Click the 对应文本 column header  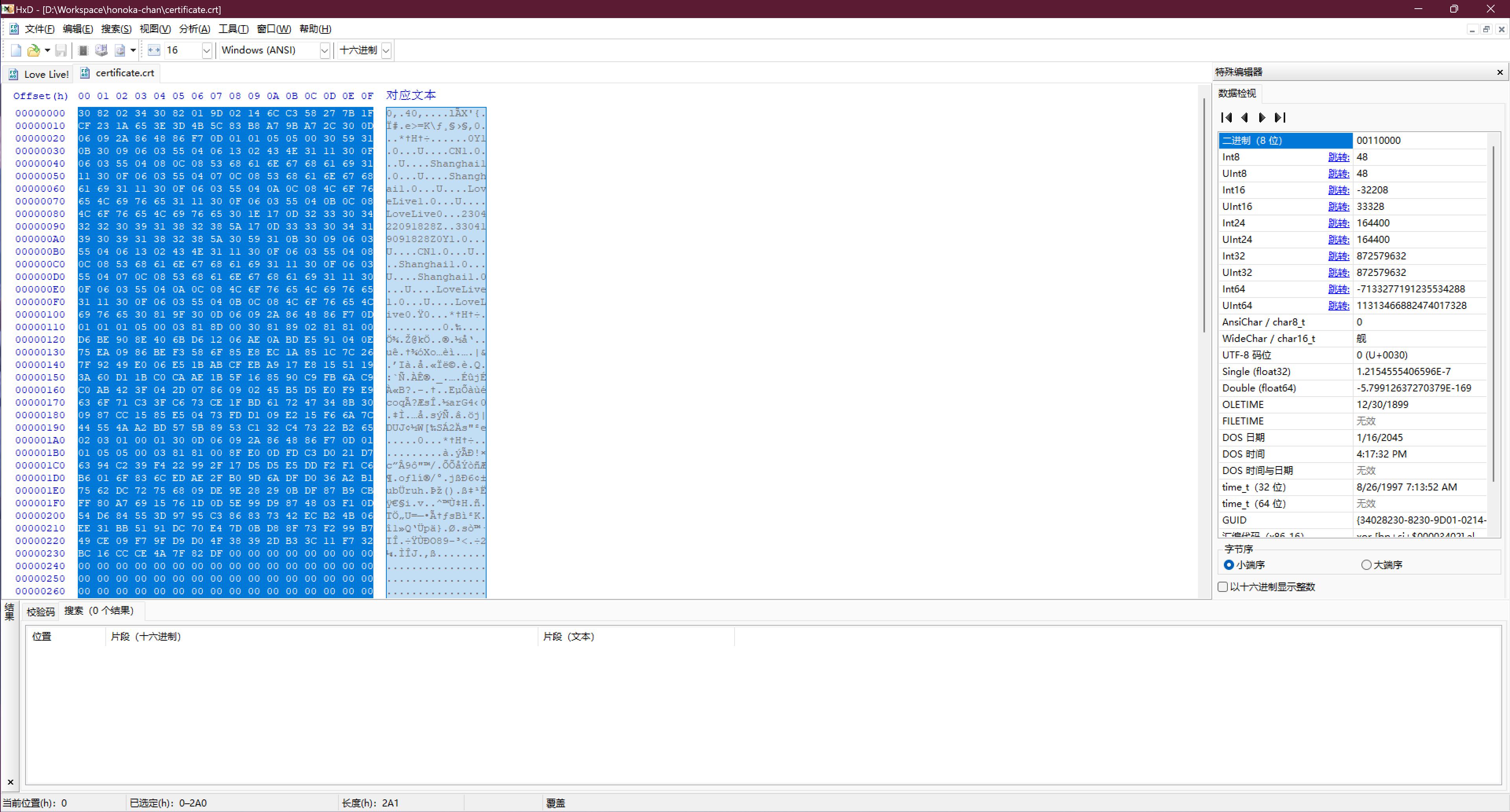point(411,95)
